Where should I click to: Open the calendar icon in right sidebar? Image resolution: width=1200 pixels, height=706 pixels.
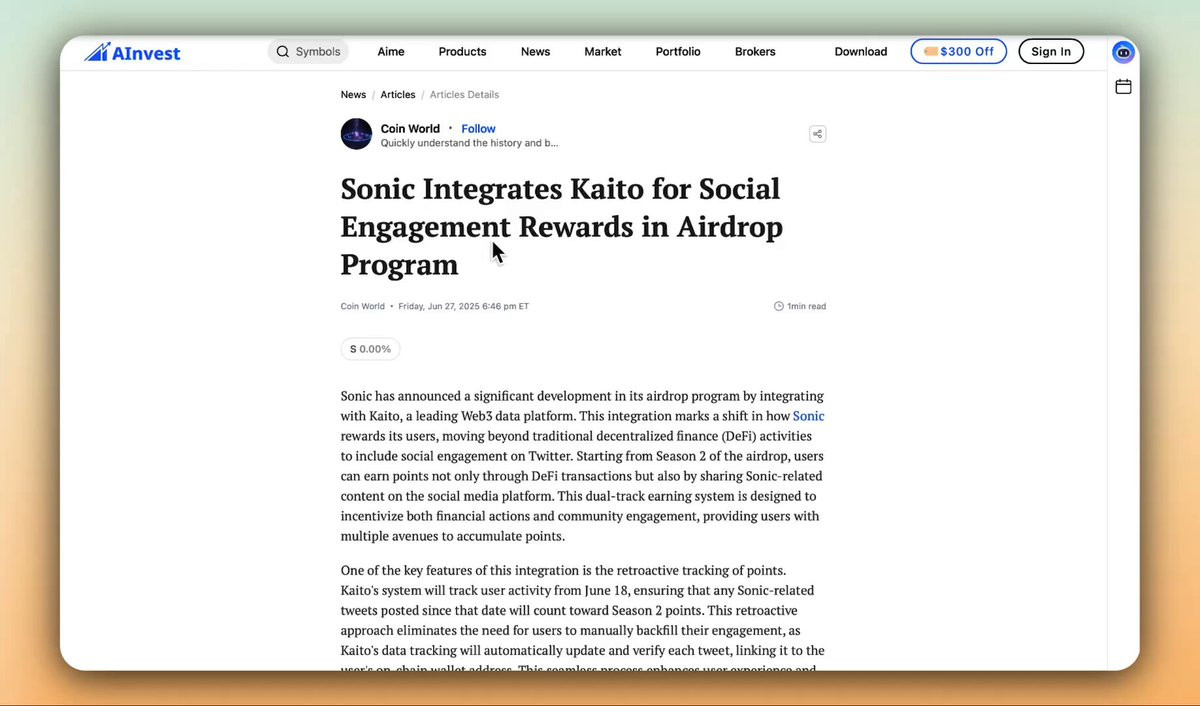click(x=1123, y=87)
